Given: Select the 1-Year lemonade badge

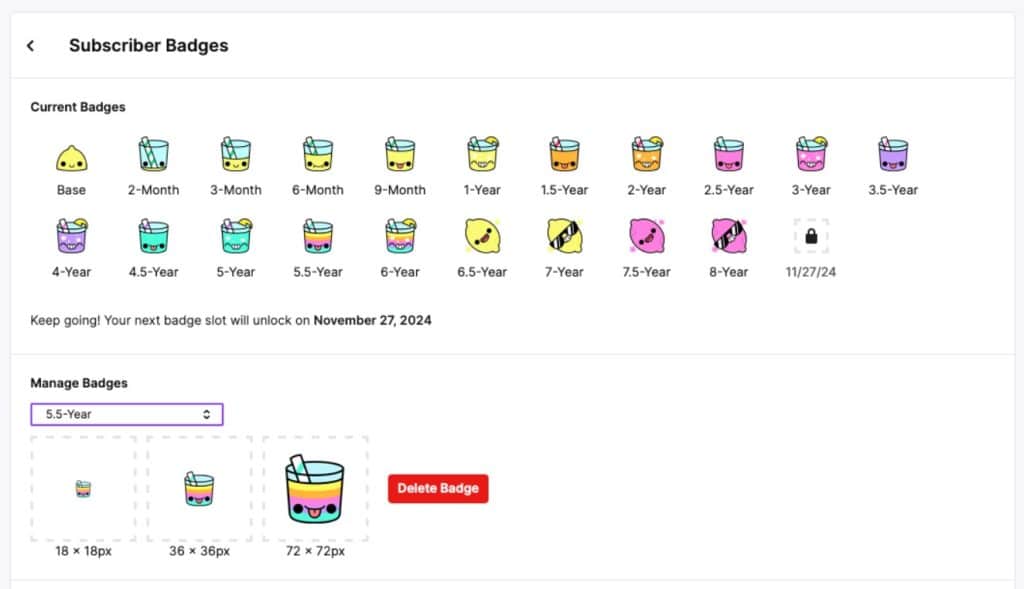Looking at the screenshot, I should [481, 155].
